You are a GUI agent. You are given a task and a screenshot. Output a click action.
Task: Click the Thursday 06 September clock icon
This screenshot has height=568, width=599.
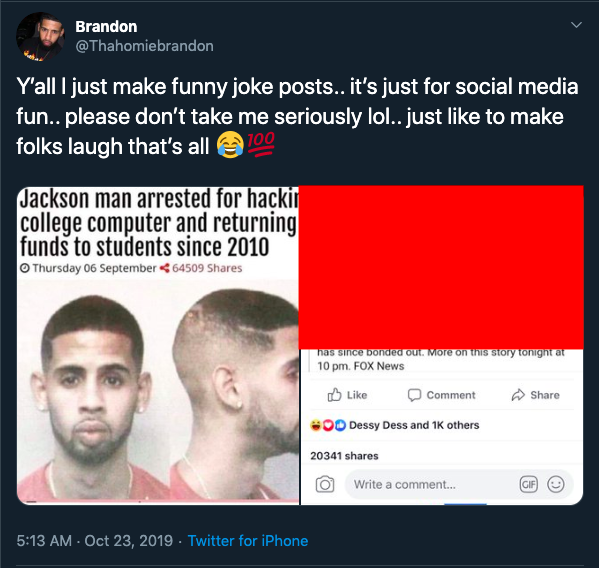click(x=25, y=268)
